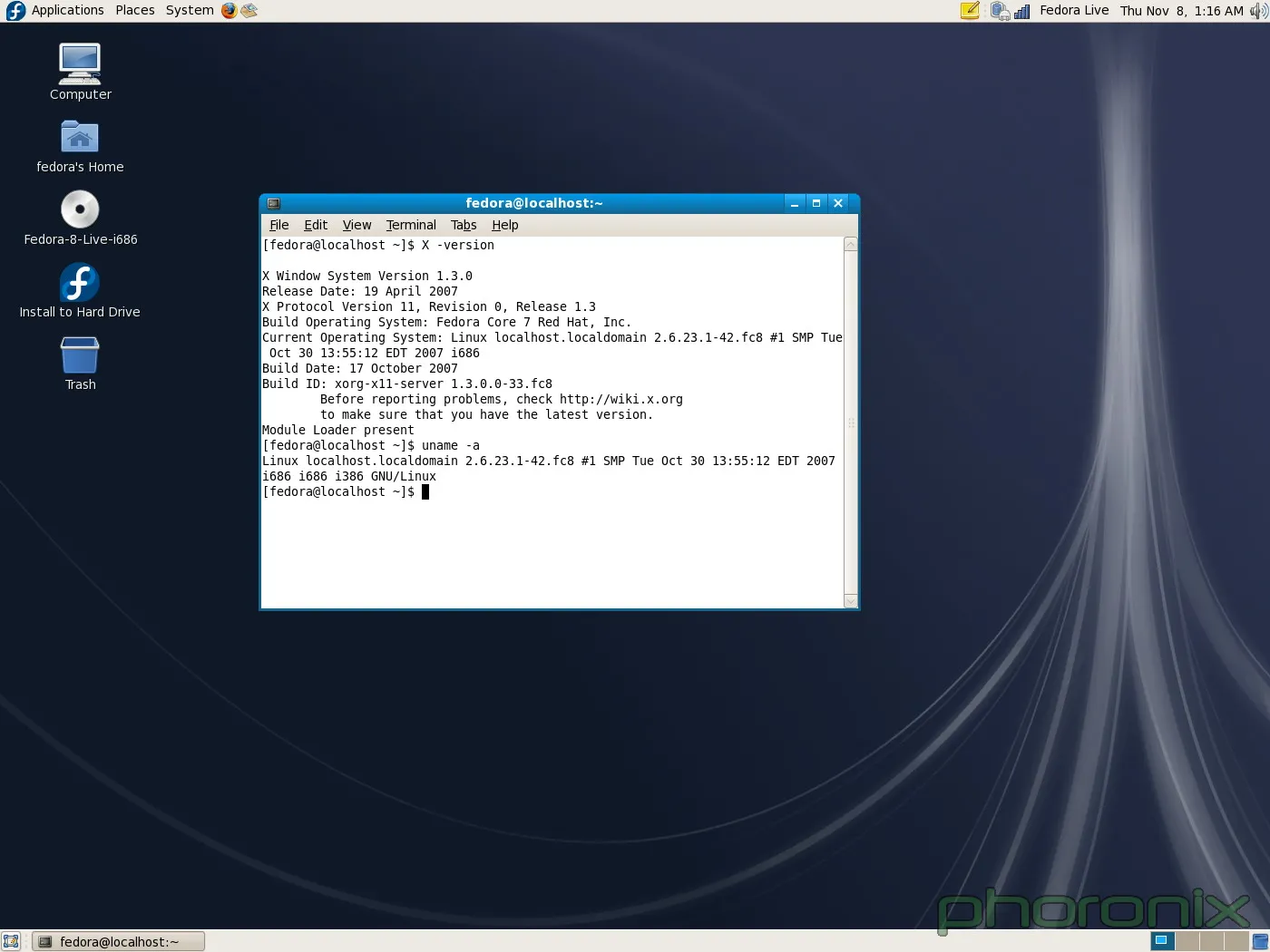Click the 'uname -a' command text

tap(451, 445)
